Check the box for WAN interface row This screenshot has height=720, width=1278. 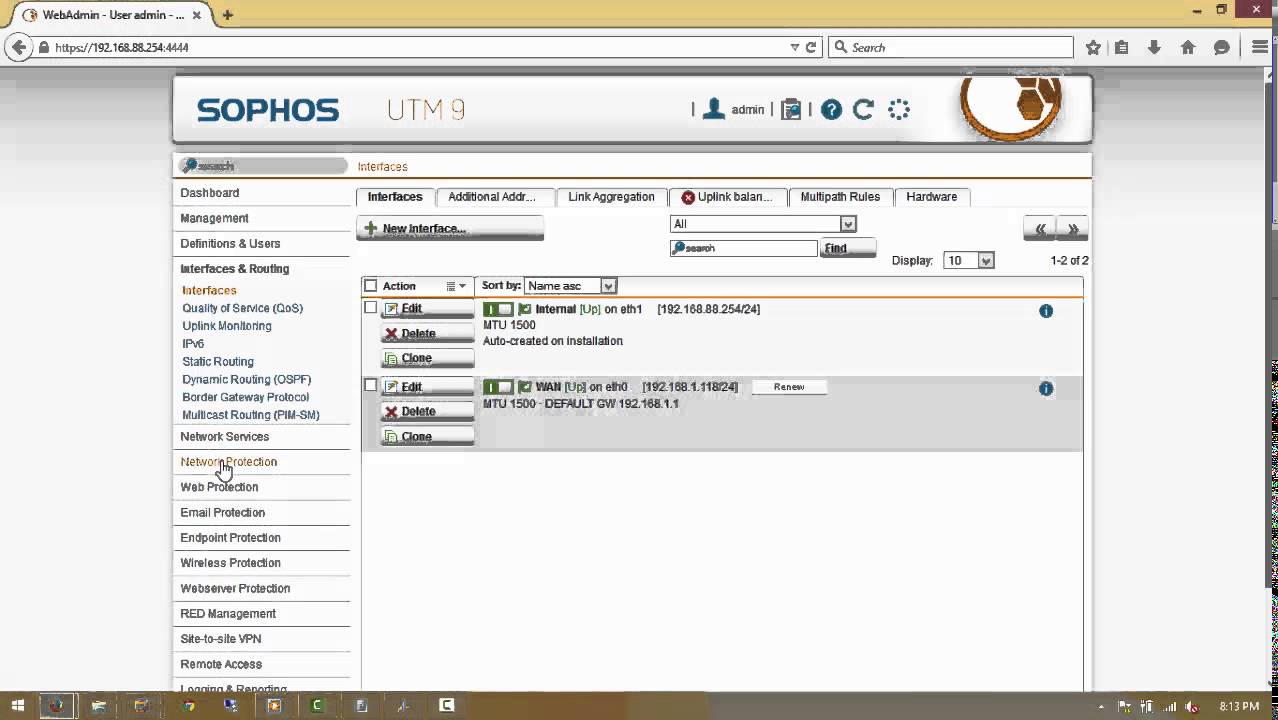(x=370, y=385)
